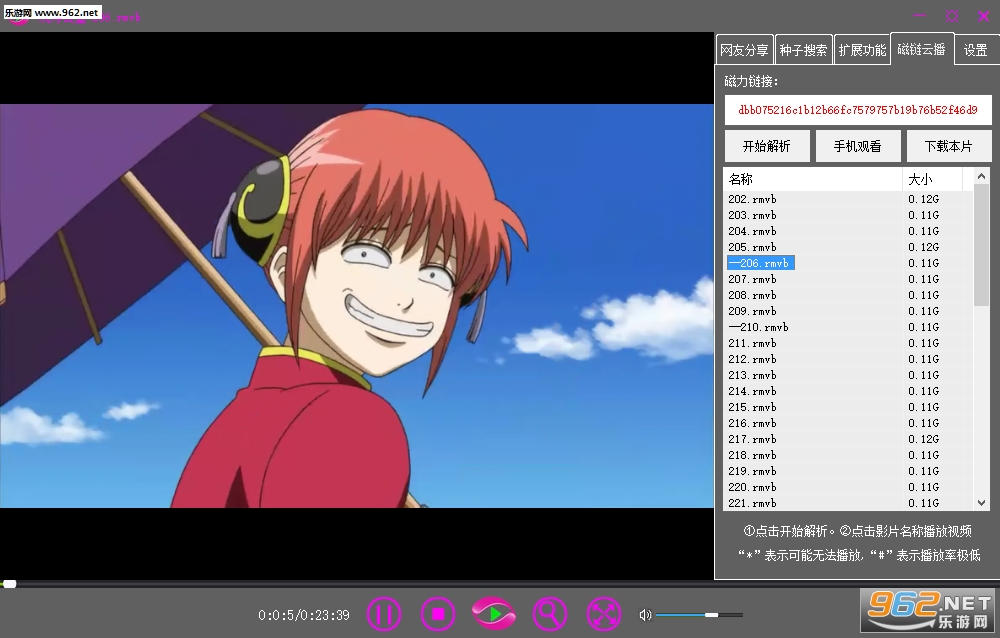This screenshot has height=638, width=1000.
Task: Open the magnifier search icon in control bar
Action: click(549, 614)
